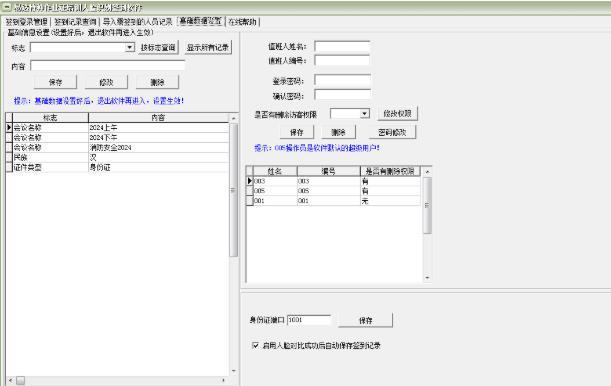Click the 按标志查询 button

158,48
